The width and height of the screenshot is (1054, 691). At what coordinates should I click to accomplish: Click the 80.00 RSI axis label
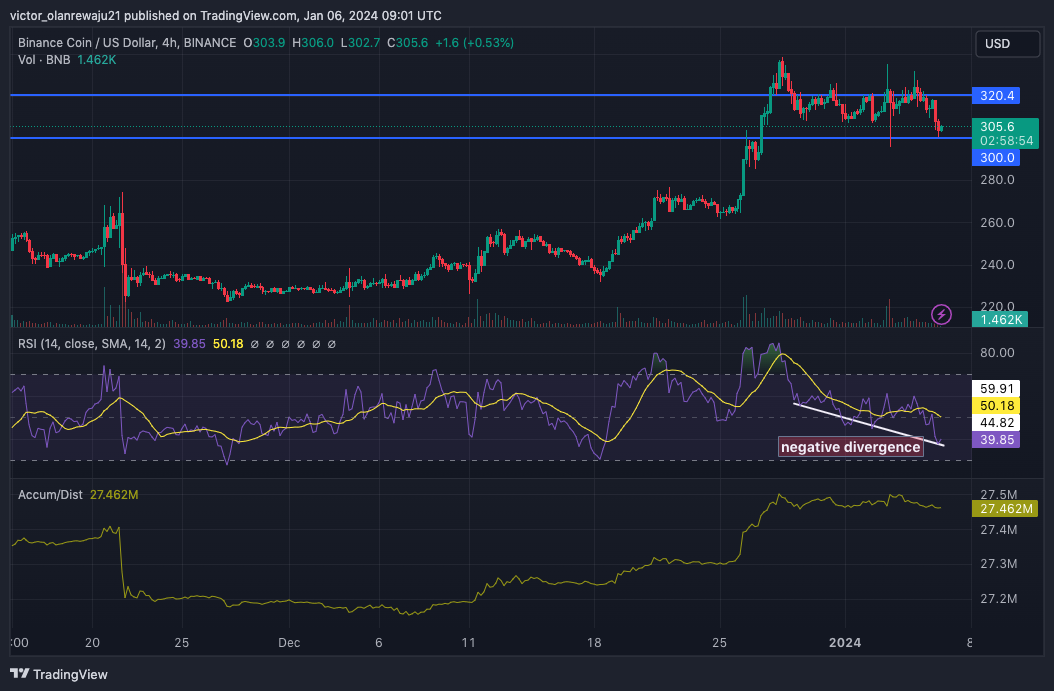(997, 352)
